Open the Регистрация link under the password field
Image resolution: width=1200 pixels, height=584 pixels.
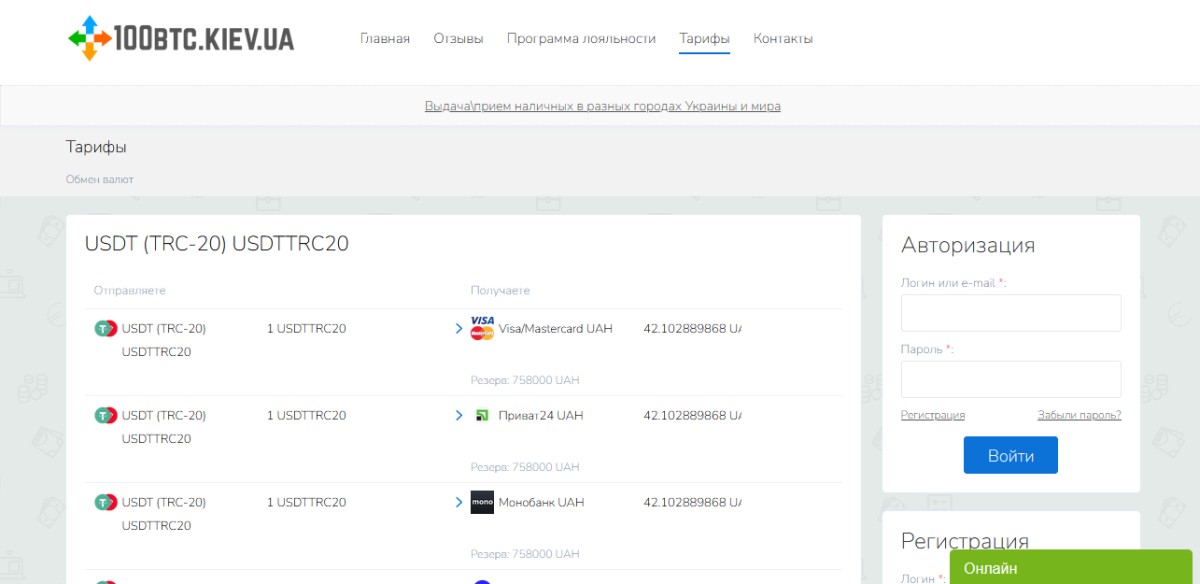[x=933, y=415]
